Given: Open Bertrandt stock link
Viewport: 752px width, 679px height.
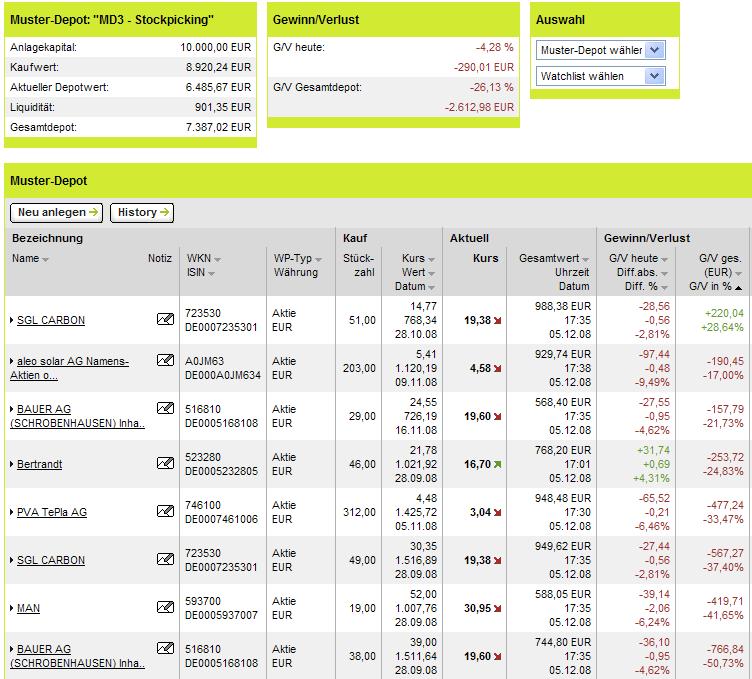Looking at the screenshot, I should [39, 464].
